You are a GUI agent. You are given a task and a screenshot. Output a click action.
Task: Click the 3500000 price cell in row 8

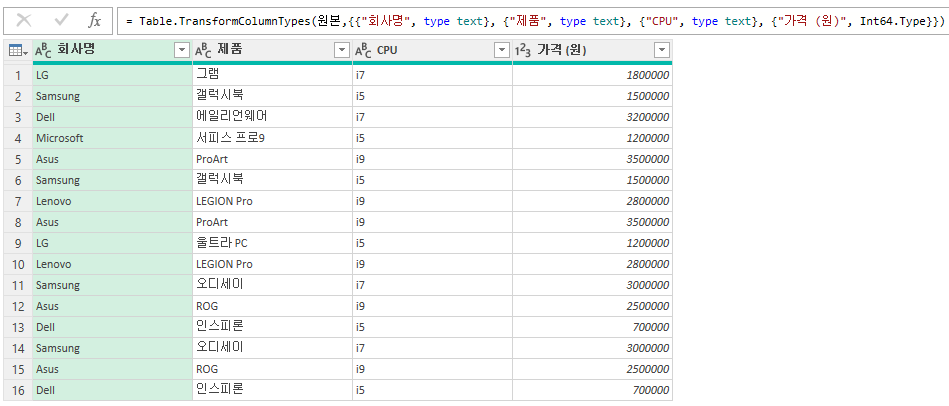(x=593, y=222)
